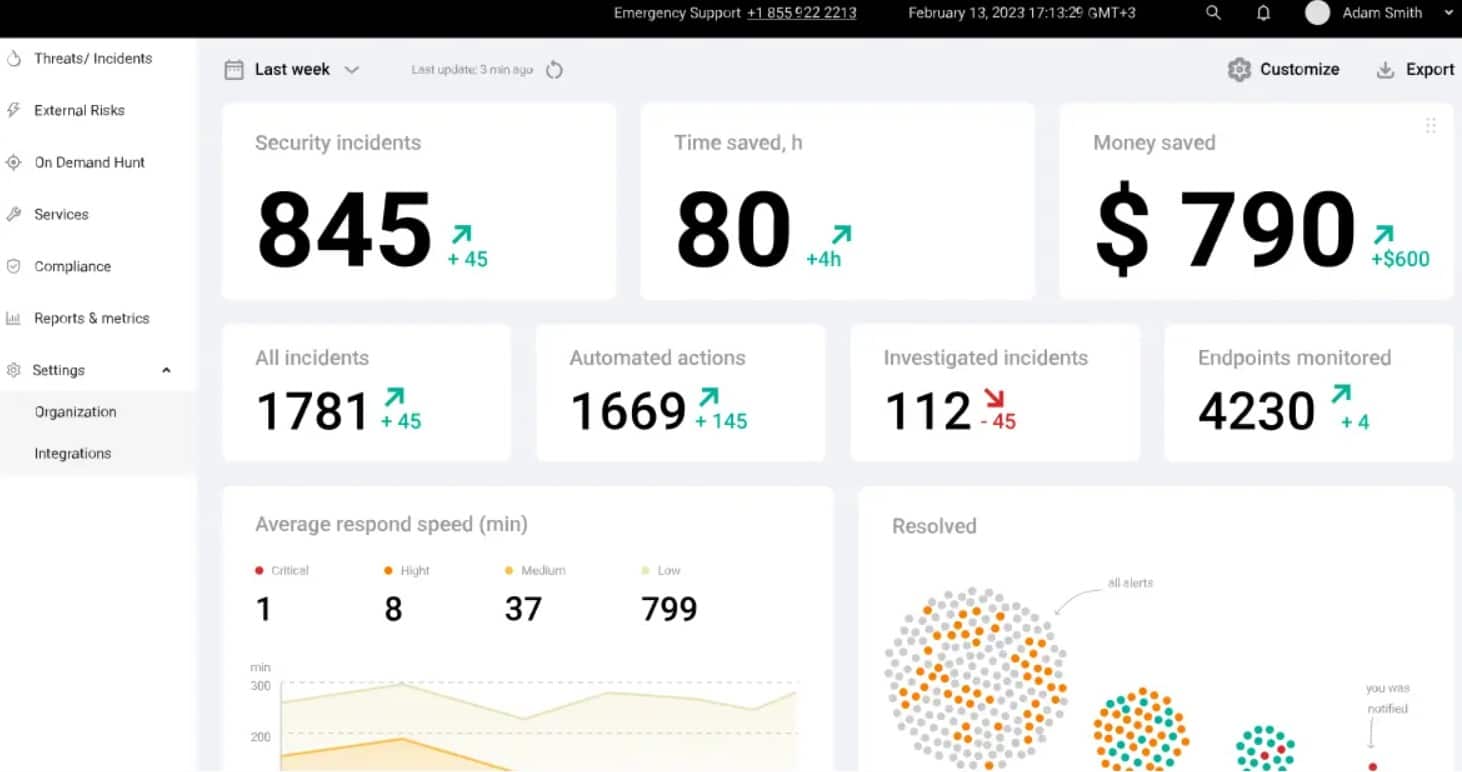The height and width of the screenshot is (772, 1462).
Task: Collapse the Settings menu chevron
Action: point(166,370)
